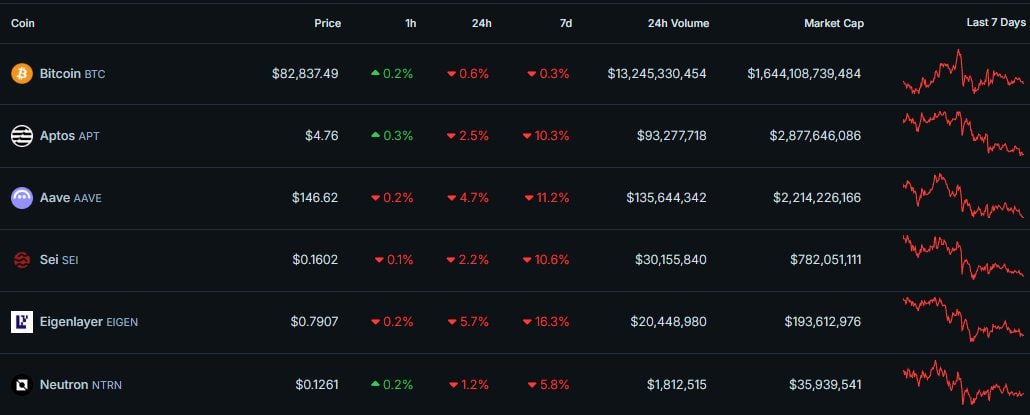
Task: View Sei's last 7 days sparkline chart
Action: (x=962, y=258)
